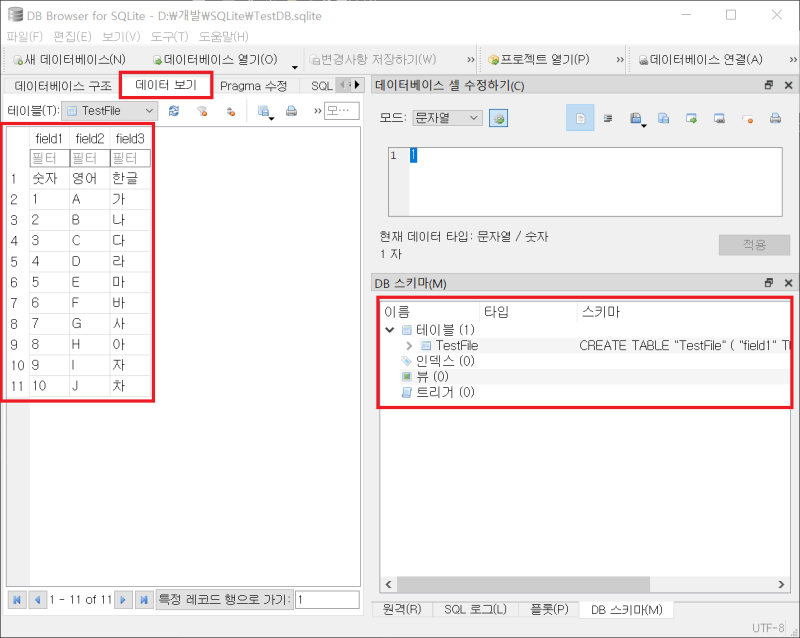Click the set as NULL icon
The height and width of the screenshot is (638, 800).
[747, 119]
